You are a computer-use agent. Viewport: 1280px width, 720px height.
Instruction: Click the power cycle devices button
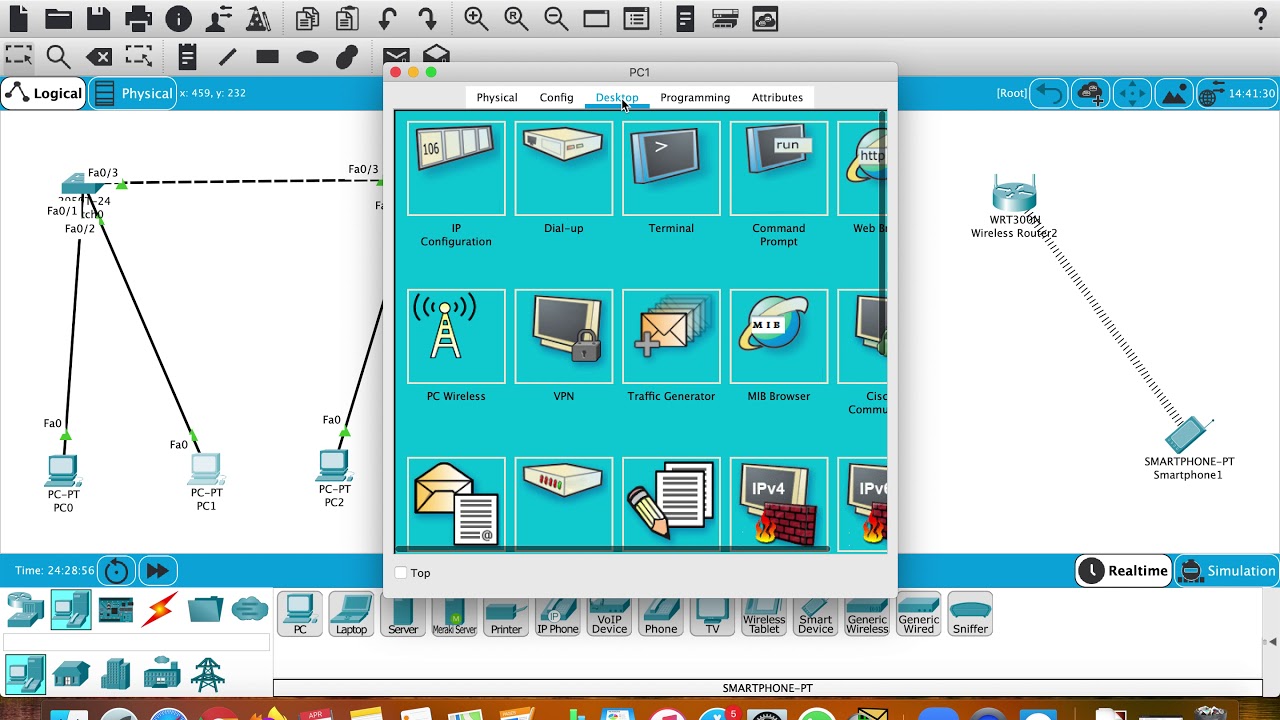117,571
